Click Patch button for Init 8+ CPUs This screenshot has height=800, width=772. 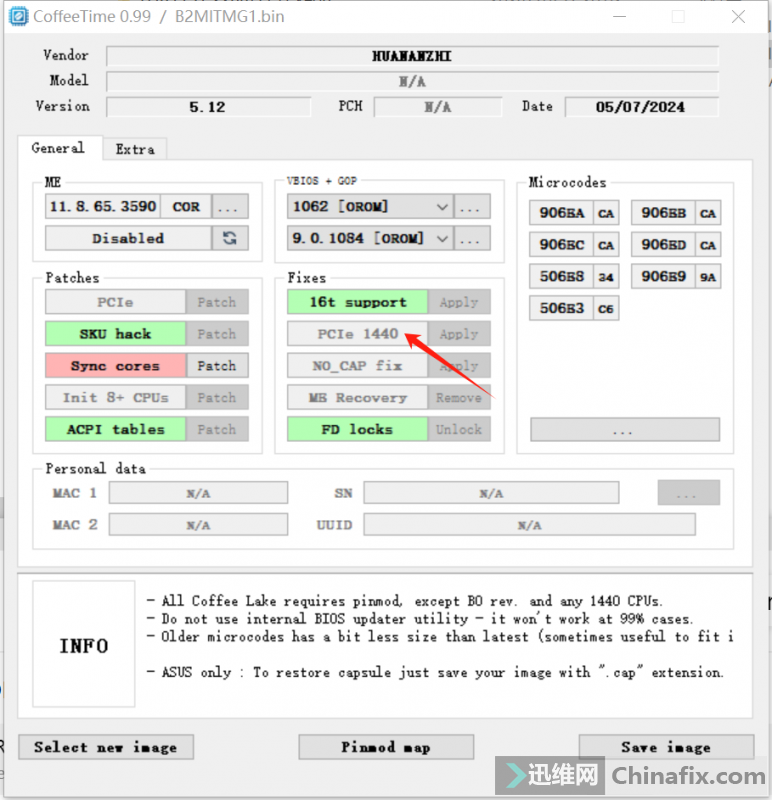[x=217, y=397]
